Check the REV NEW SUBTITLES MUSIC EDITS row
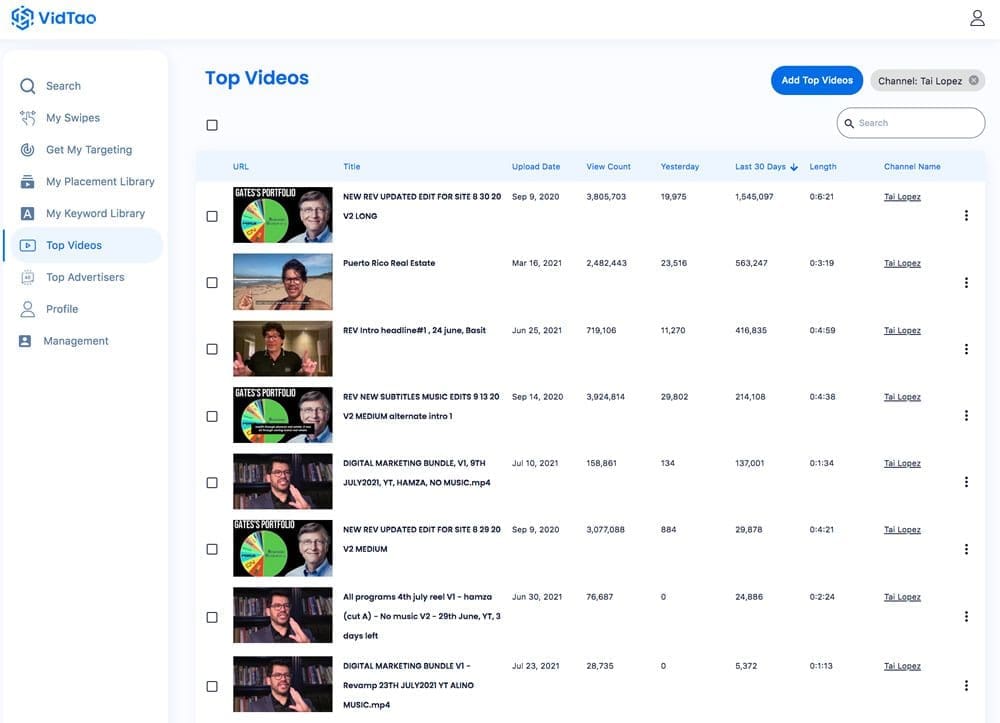The image size is (1000, 723). coord(212,416)
